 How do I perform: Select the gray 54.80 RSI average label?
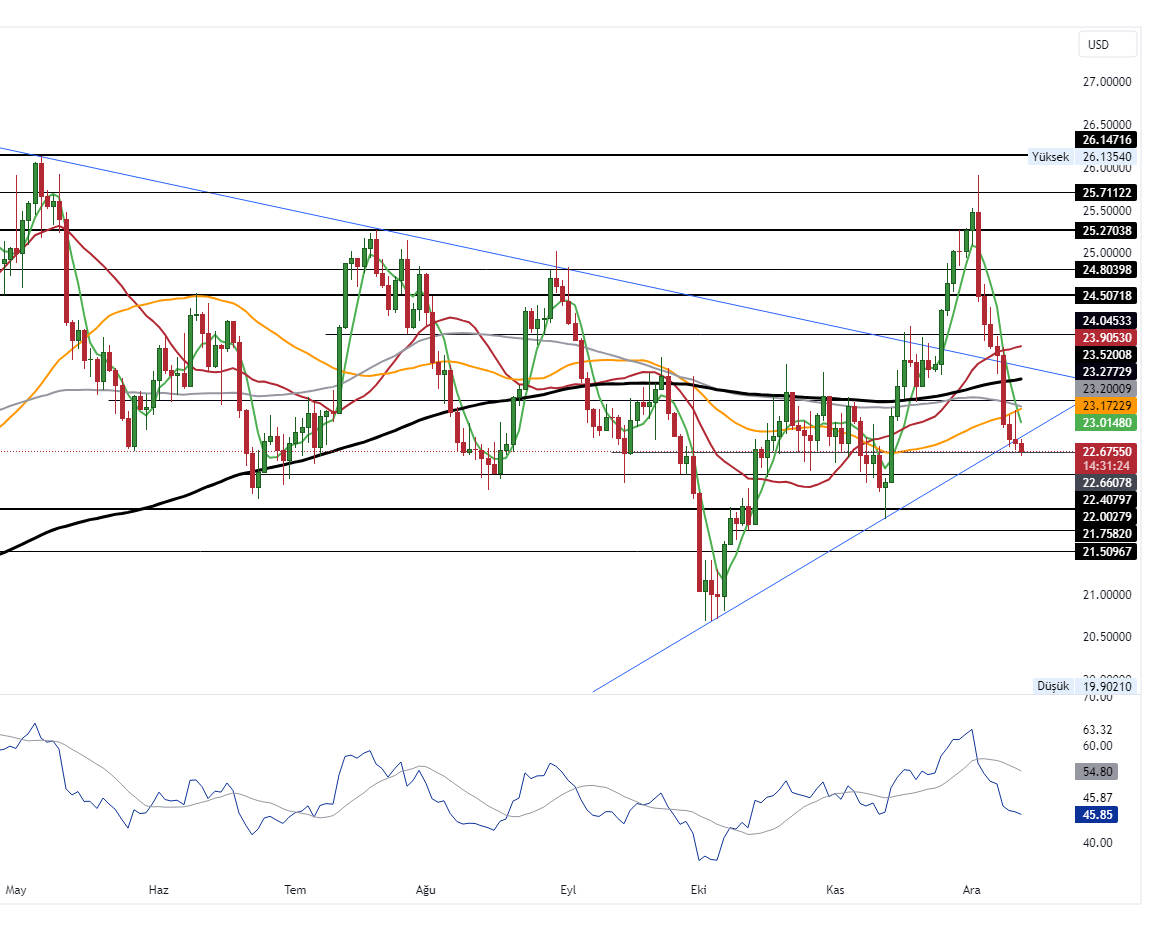1096,772
